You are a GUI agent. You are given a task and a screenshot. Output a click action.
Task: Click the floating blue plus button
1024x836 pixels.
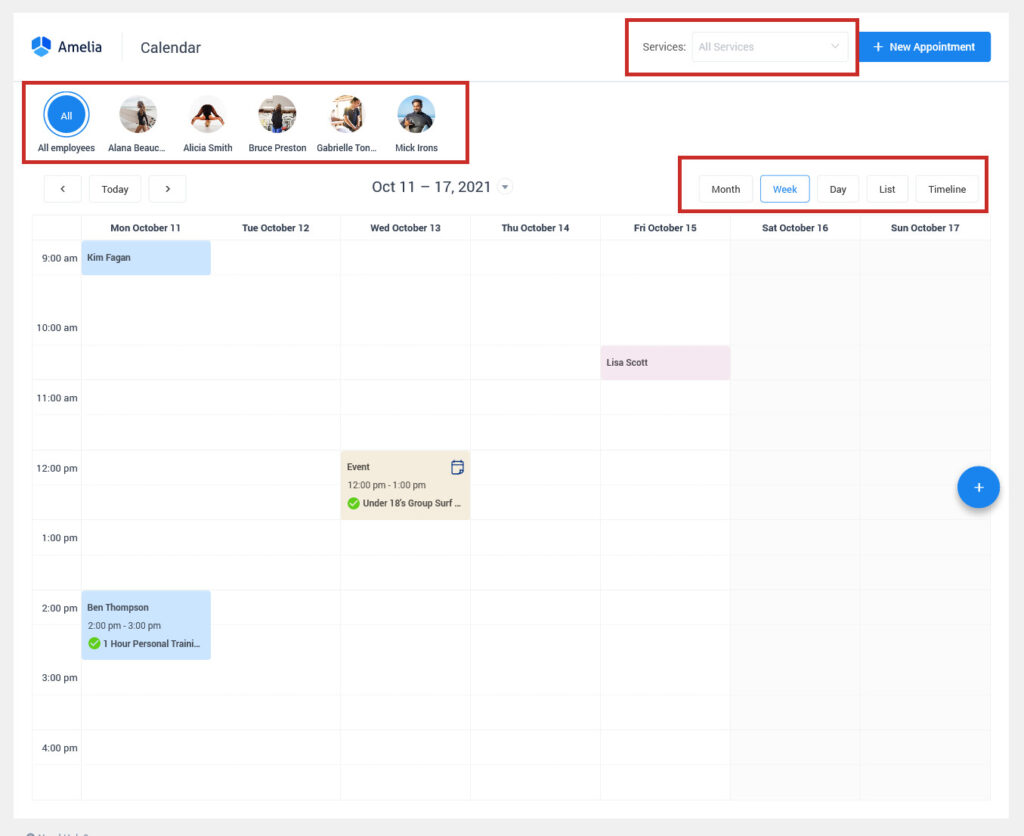pos(978,487)
